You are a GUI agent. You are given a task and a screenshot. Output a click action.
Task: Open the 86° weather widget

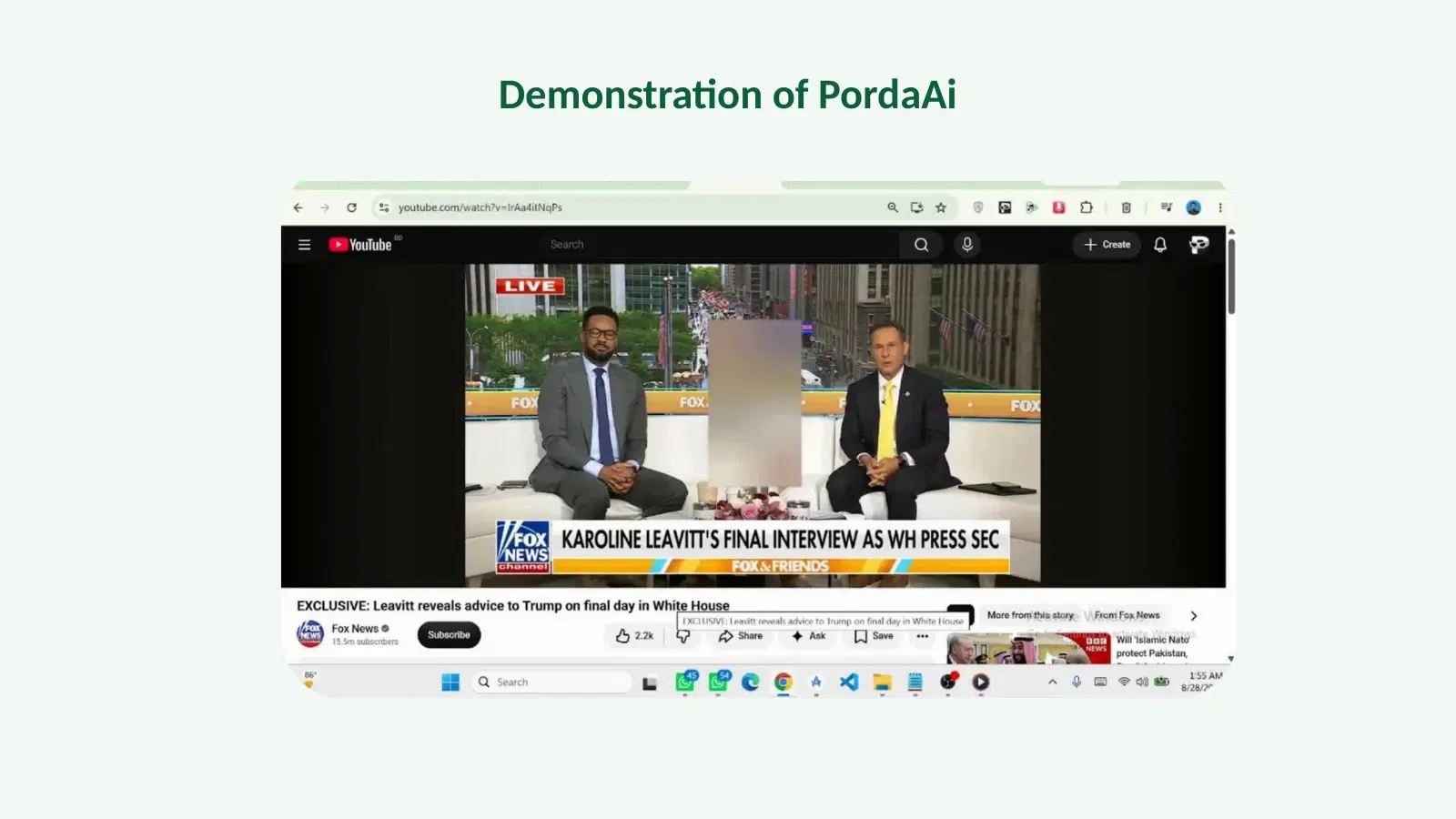[x=309, y=681]
